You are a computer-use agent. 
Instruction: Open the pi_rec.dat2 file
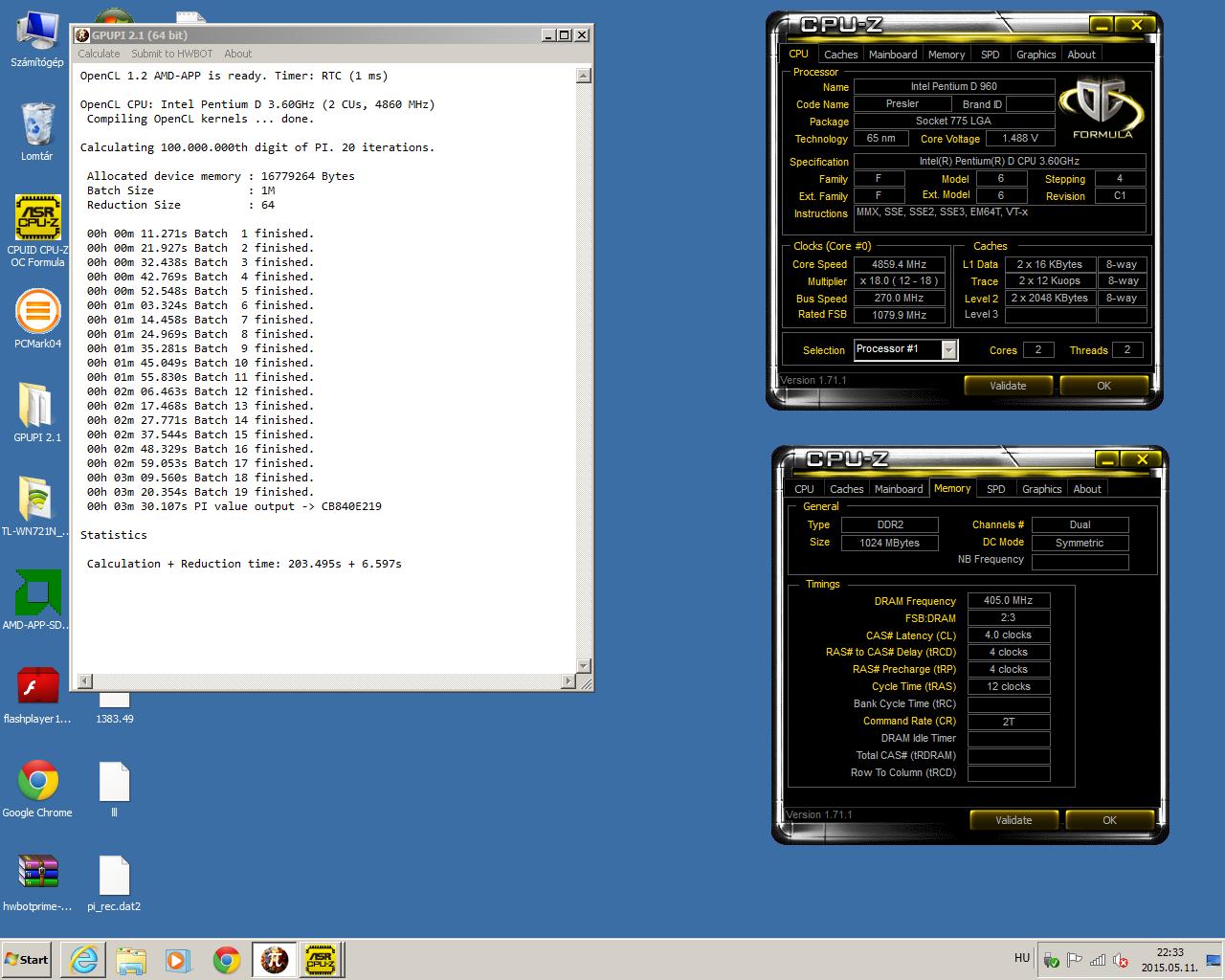[x=114, y=882]
